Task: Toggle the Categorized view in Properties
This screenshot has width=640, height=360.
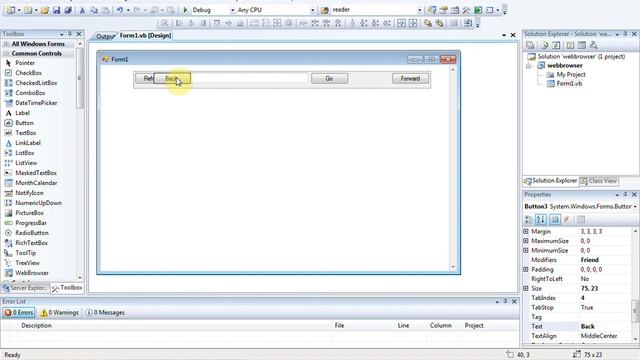Action: point(529,220)
